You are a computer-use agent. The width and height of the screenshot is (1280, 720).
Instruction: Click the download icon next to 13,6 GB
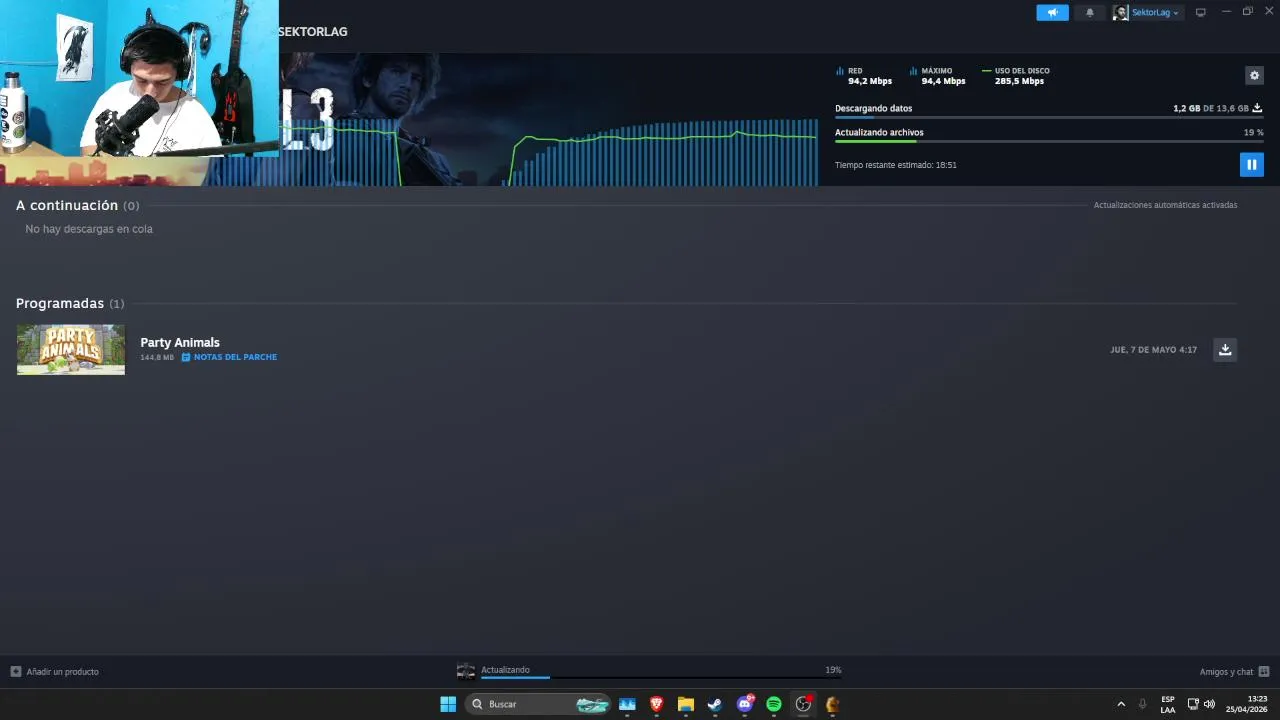[1257, 108]
